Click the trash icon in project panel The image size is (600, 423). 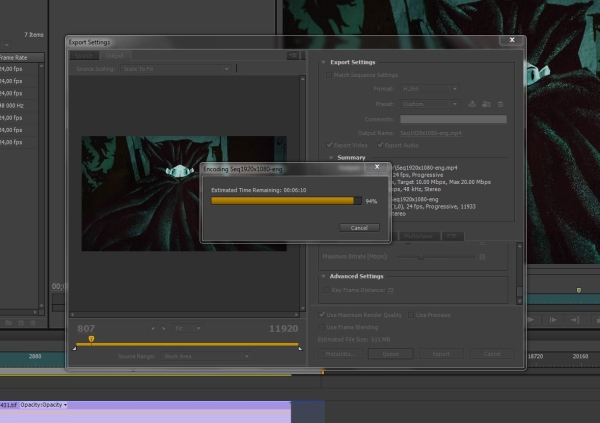(33, 323)
